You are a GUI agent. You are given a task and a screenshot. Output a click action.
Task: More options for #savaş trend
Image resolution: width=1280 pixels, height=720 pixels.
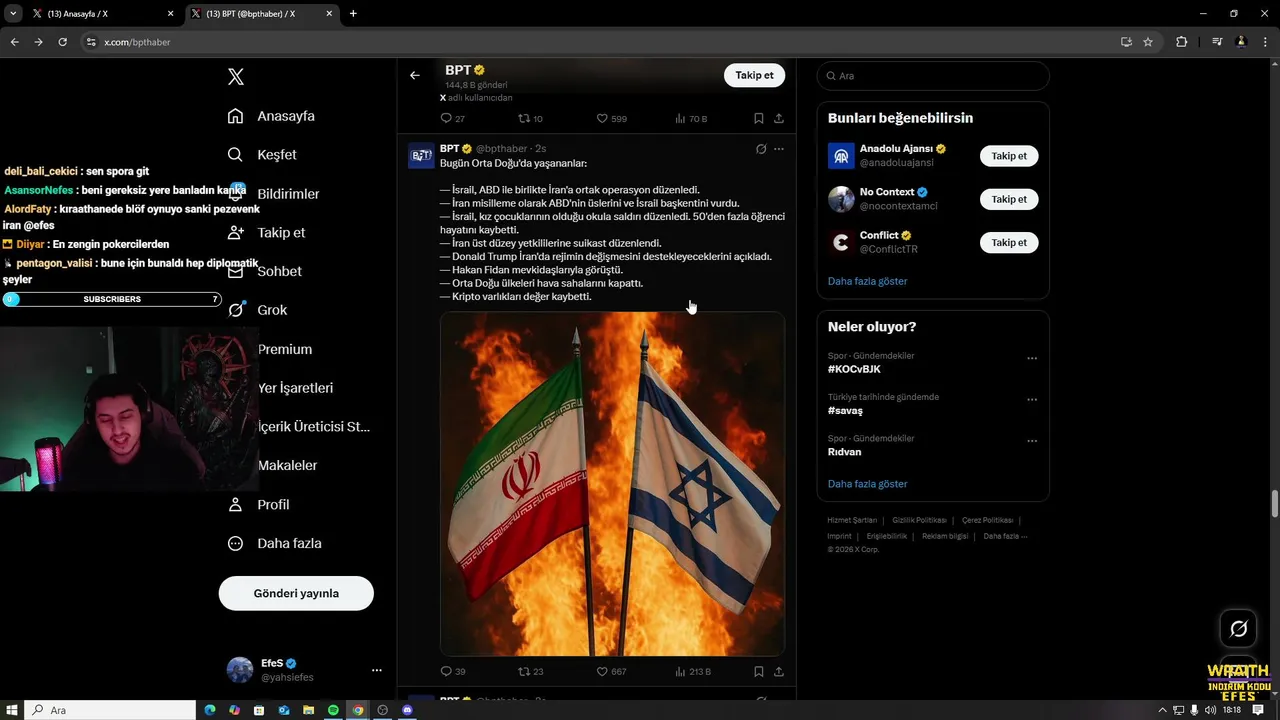point(1032,399)
